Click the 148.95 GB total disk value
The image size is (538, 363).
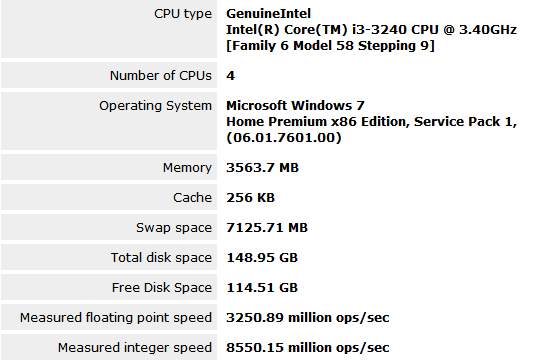[262, 258]
